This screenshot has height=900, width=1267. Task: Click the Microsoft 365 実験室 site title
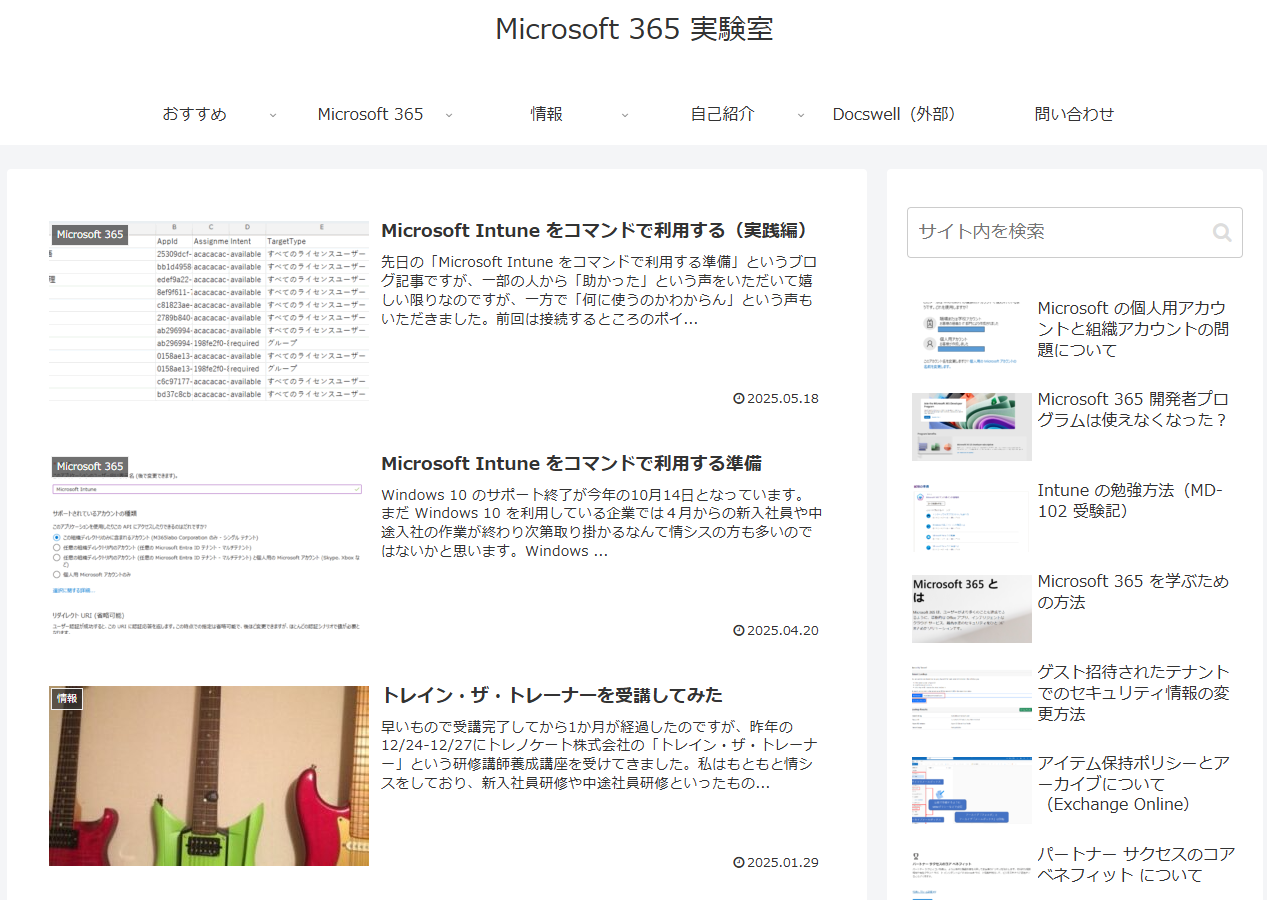coord(634,29)
